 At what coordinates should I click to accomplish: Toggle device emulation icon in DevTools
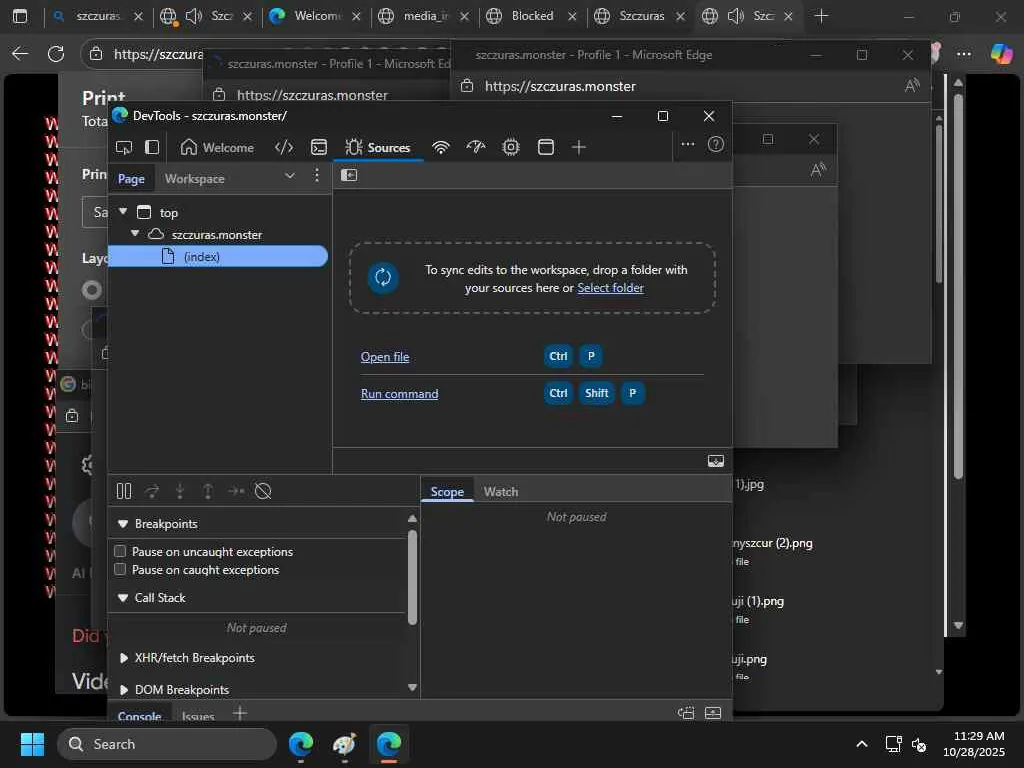tap(152, 147)
